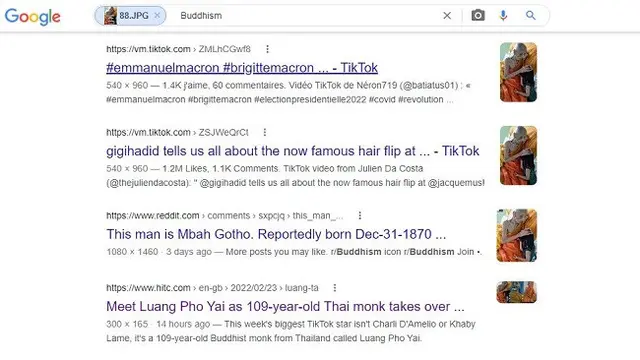Submit search with magnifying glass icon
The width and height of the screenshot is (640, 360).
(531, 16)
